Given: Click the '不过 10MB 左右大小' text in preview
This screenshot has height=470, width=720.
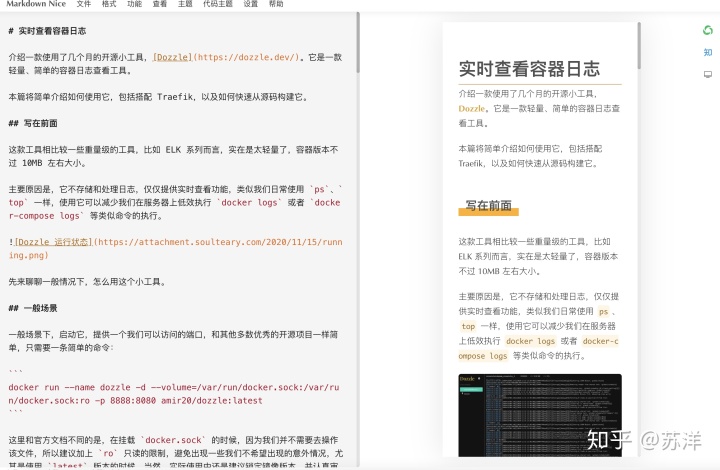Looking at the screenshot, I should pyautogui.click(x=499, y=271).
